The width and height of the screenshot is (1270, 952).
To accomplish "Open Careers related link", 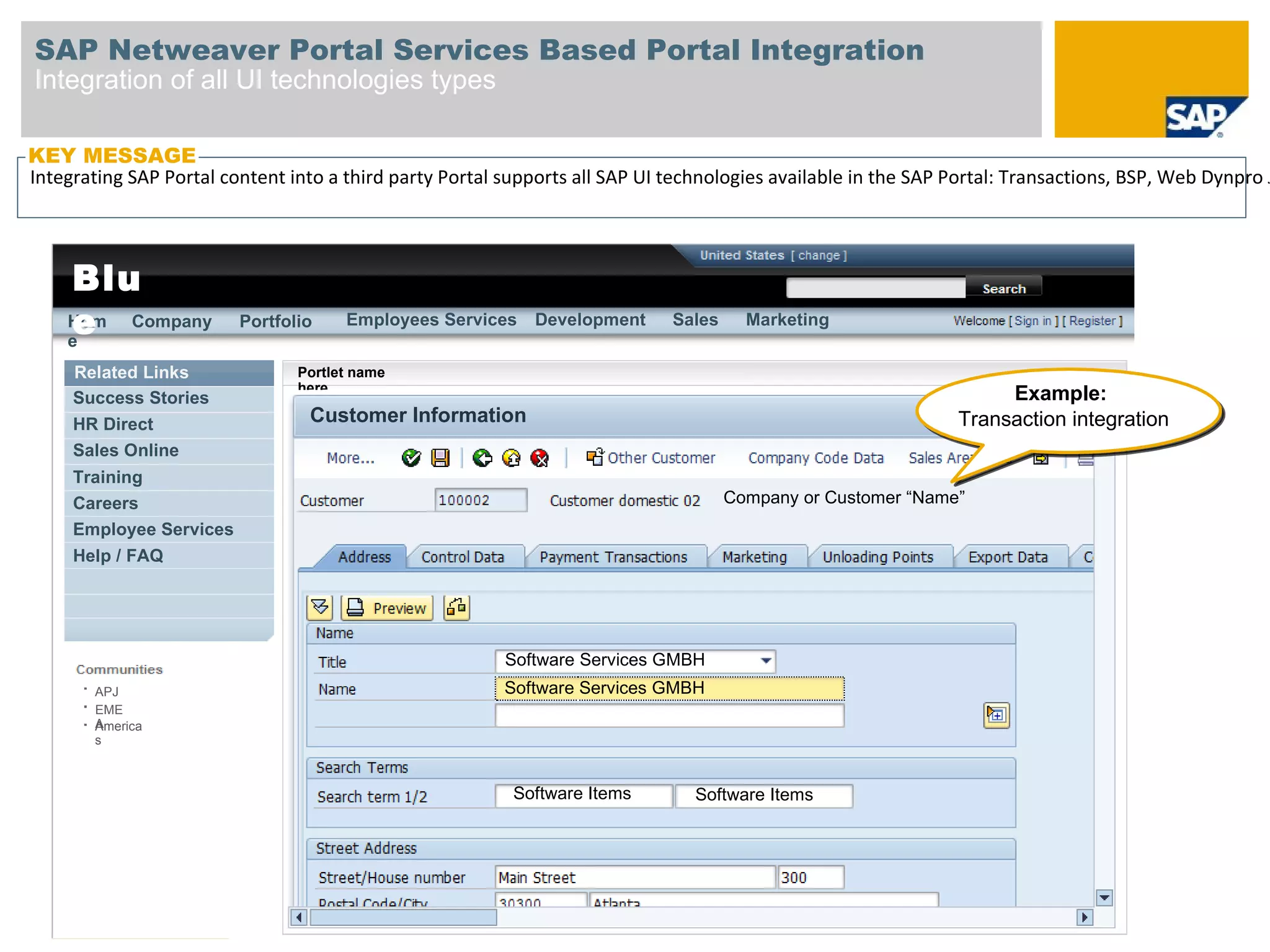I will coord(105,503).
